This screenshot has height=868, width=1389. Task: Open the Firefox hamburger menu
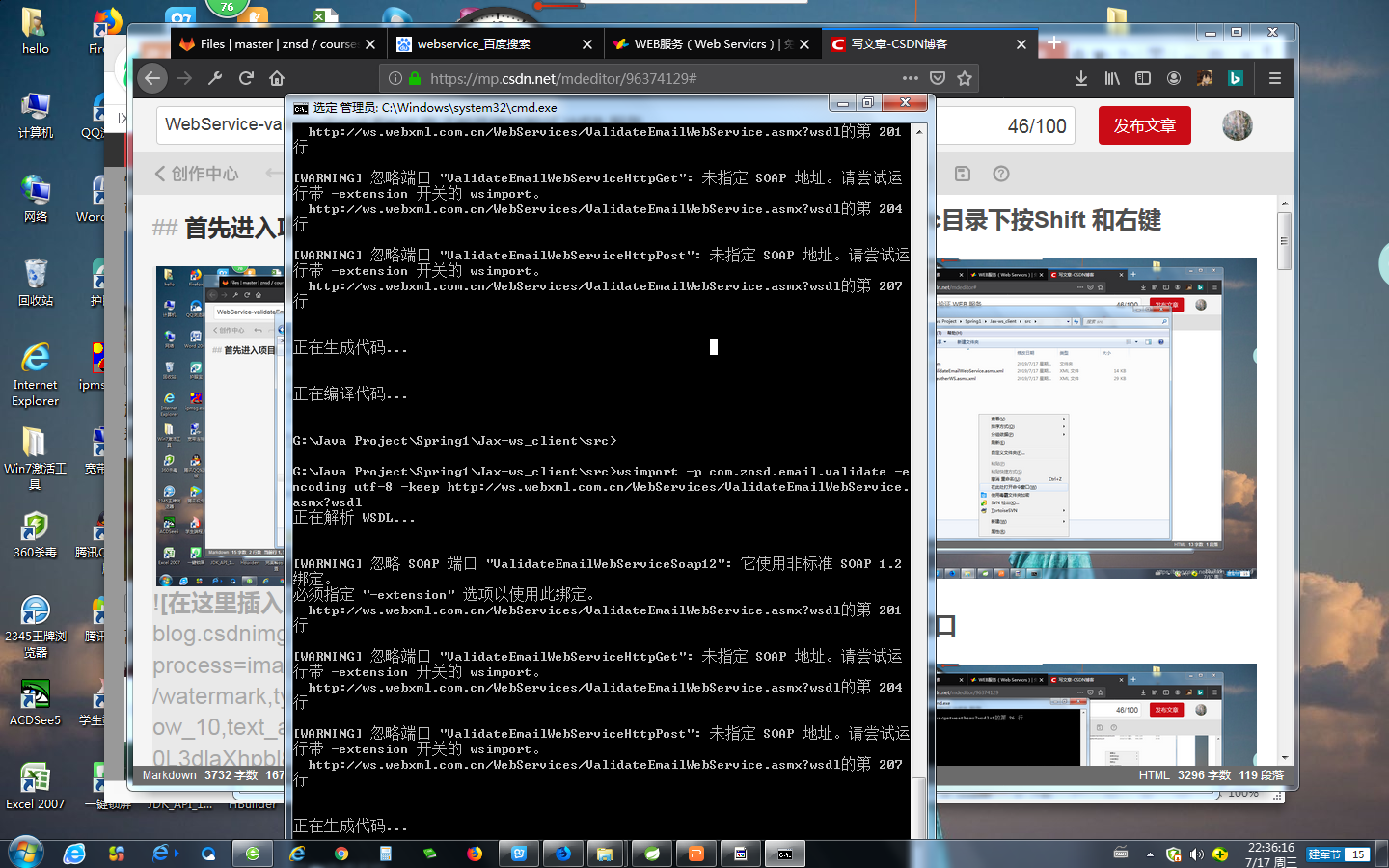pos(1275,78)
